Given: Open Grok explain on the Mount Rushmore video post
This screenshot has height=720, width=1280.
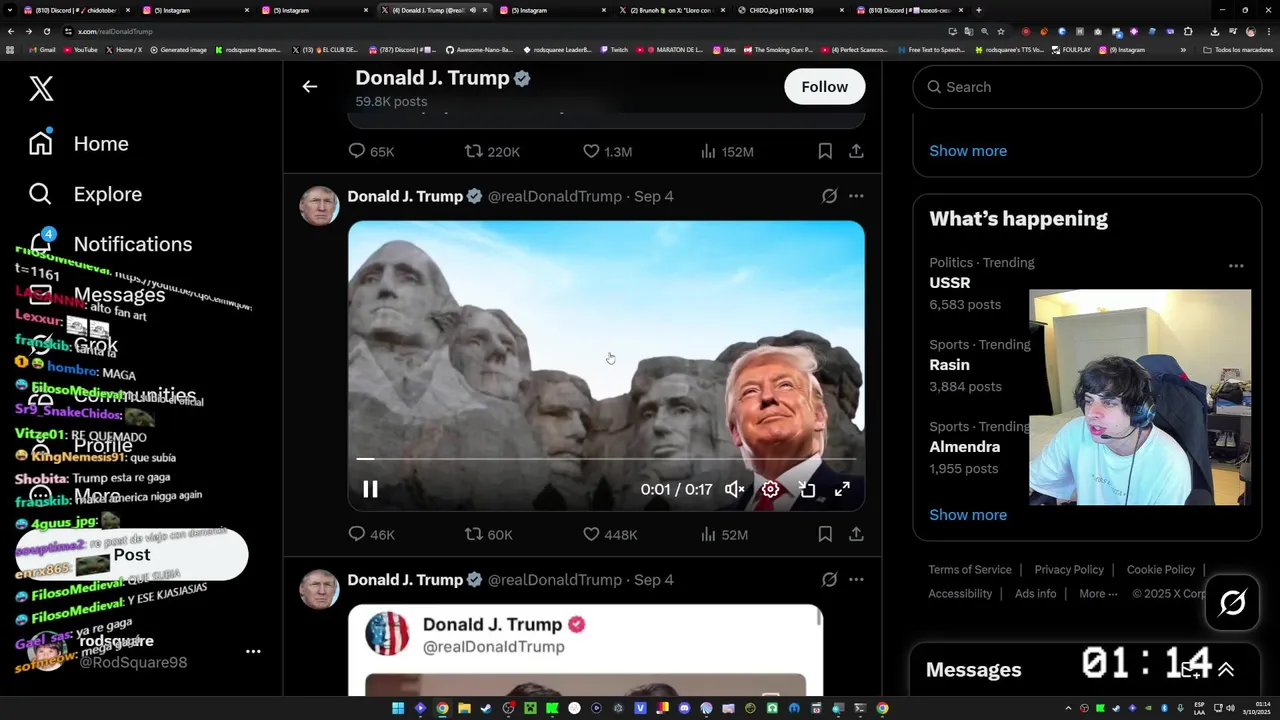Looking at the screenshot, I should (x=829, y=196).
